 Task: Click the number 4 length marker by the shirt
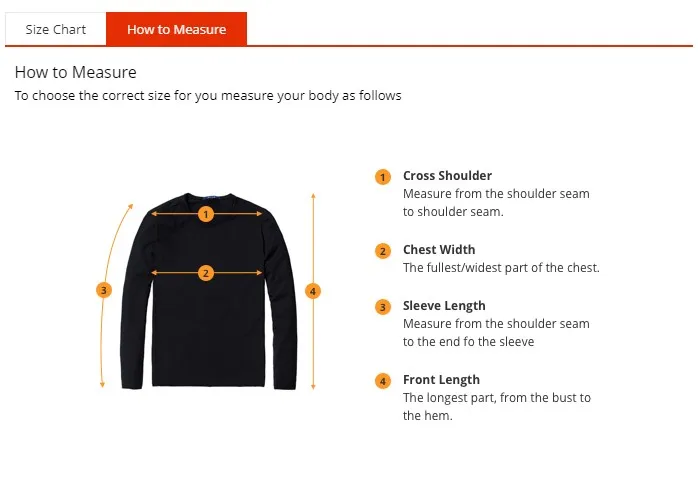click(313, 290)
